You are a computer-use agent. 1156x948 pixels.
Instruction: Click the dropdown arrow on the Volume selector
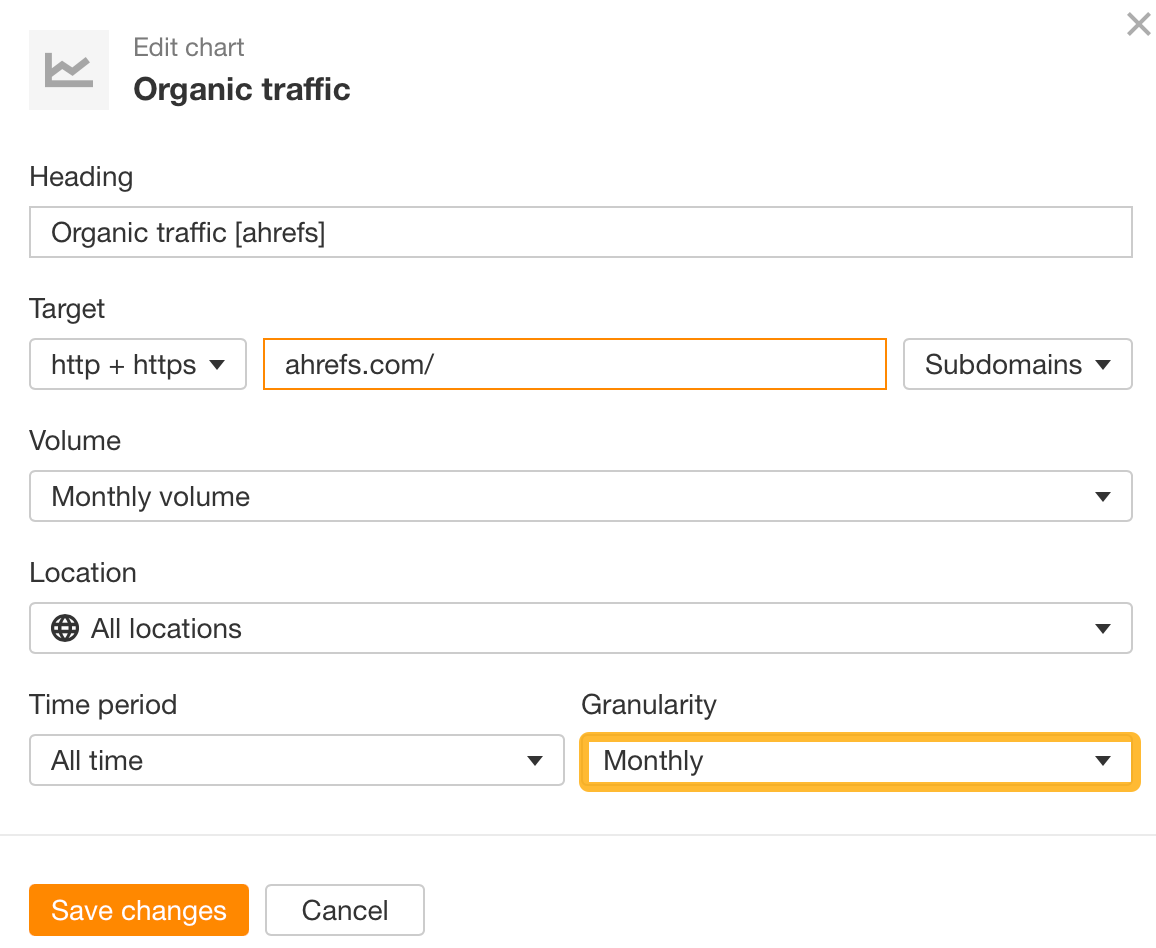tap(1104, 496)
